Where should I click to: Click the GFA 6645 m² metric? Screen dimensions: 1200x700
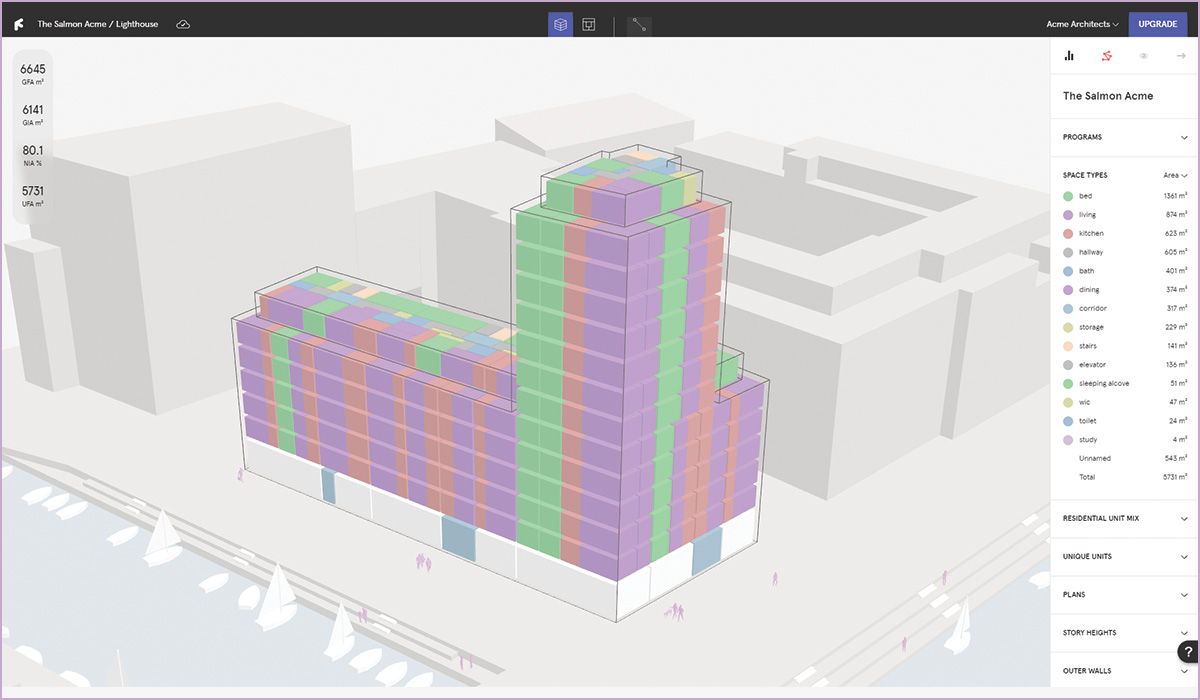click(x=33, y=74)
